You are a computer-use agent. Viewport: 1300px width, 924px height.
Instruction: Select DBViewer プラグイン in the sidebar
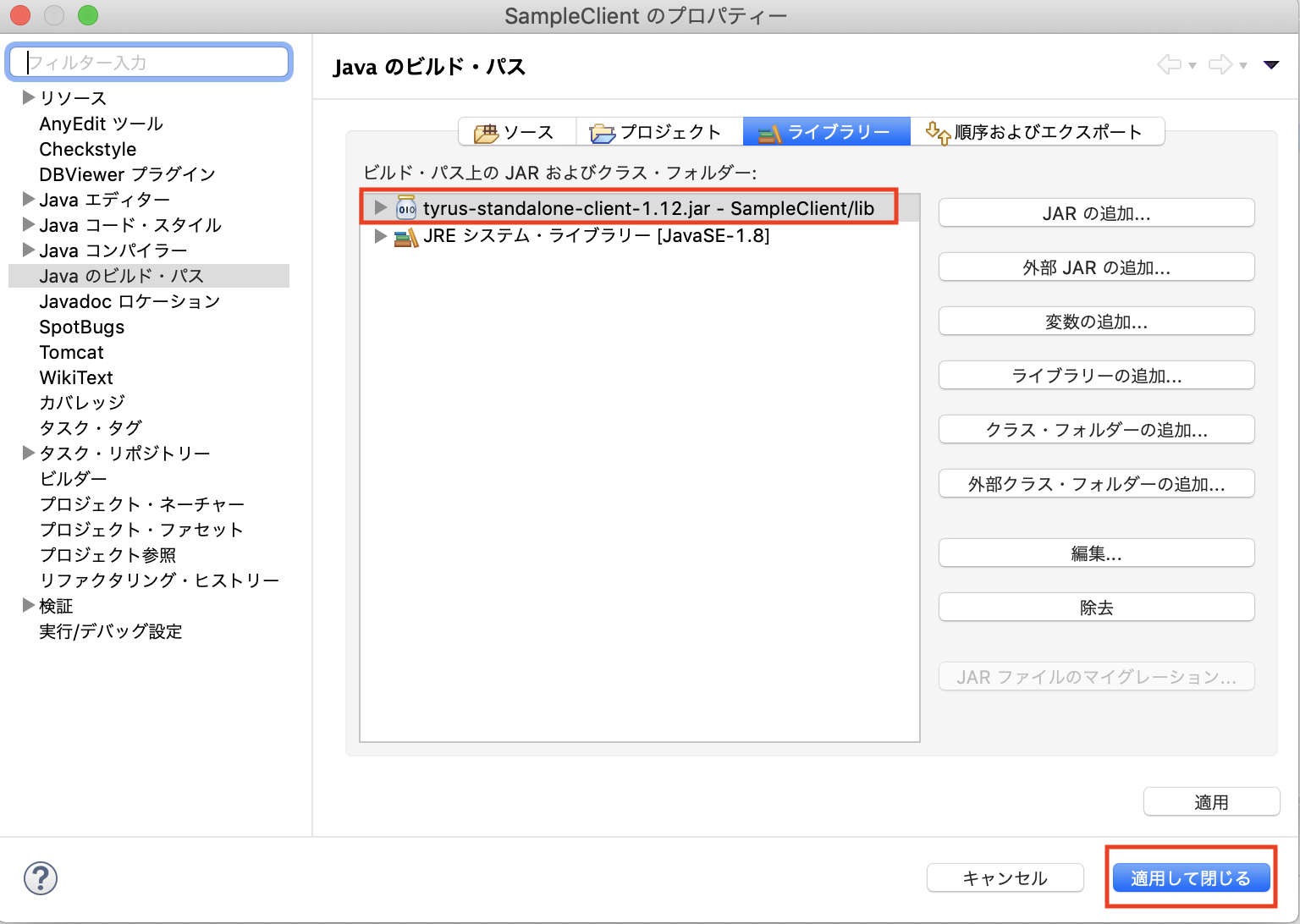point(127,174)
